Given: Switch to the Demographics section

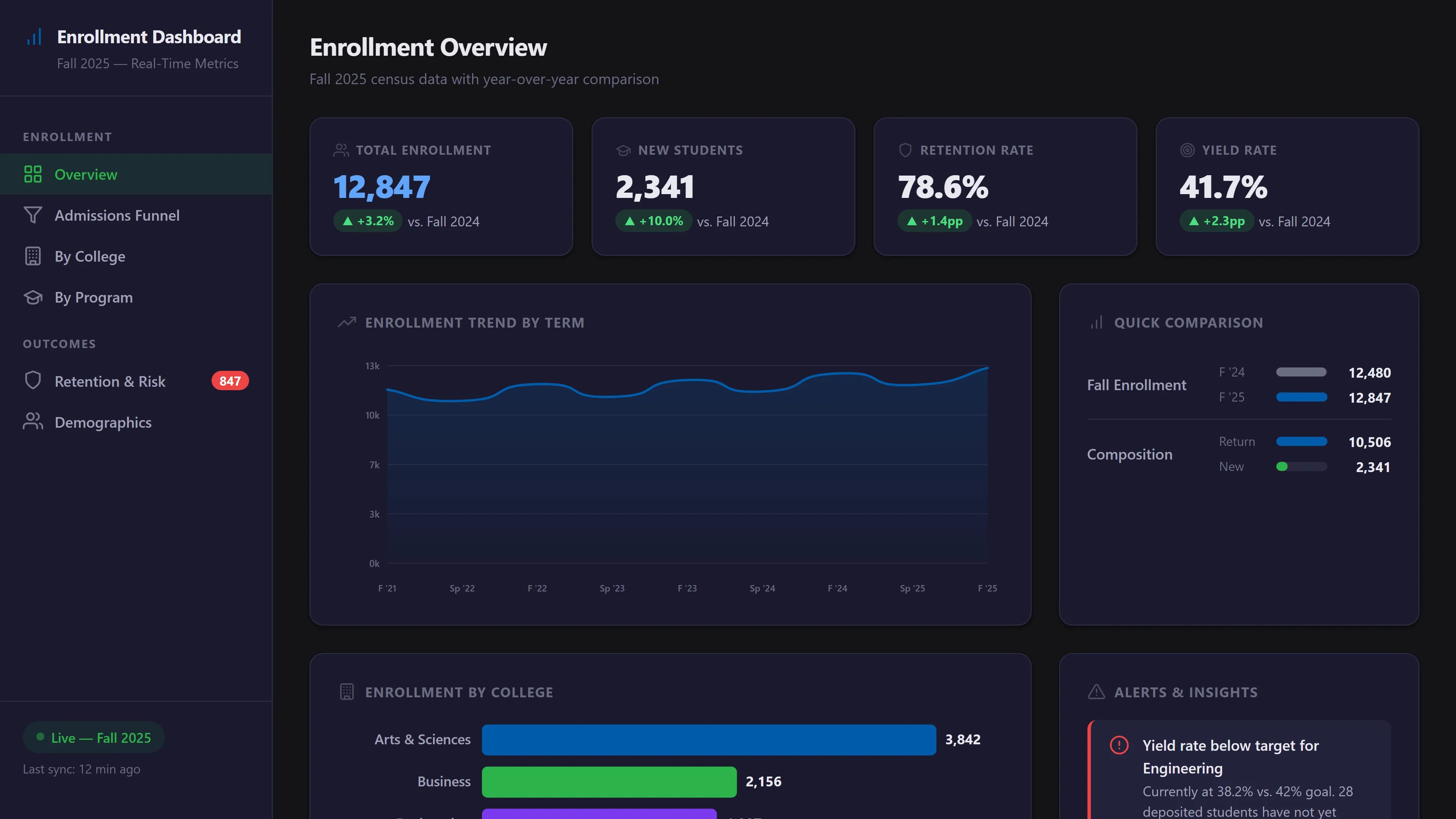Looking at the screenshot, I should click(103, 422).
